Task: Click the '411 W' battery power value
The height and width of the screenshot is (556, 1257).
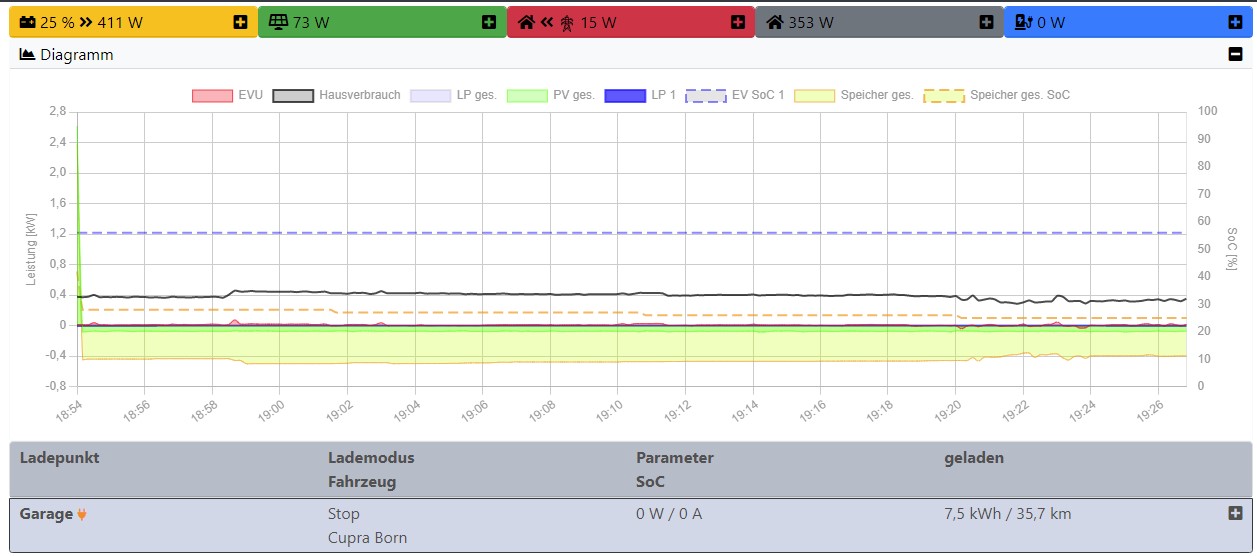Action: coord(120,22)
